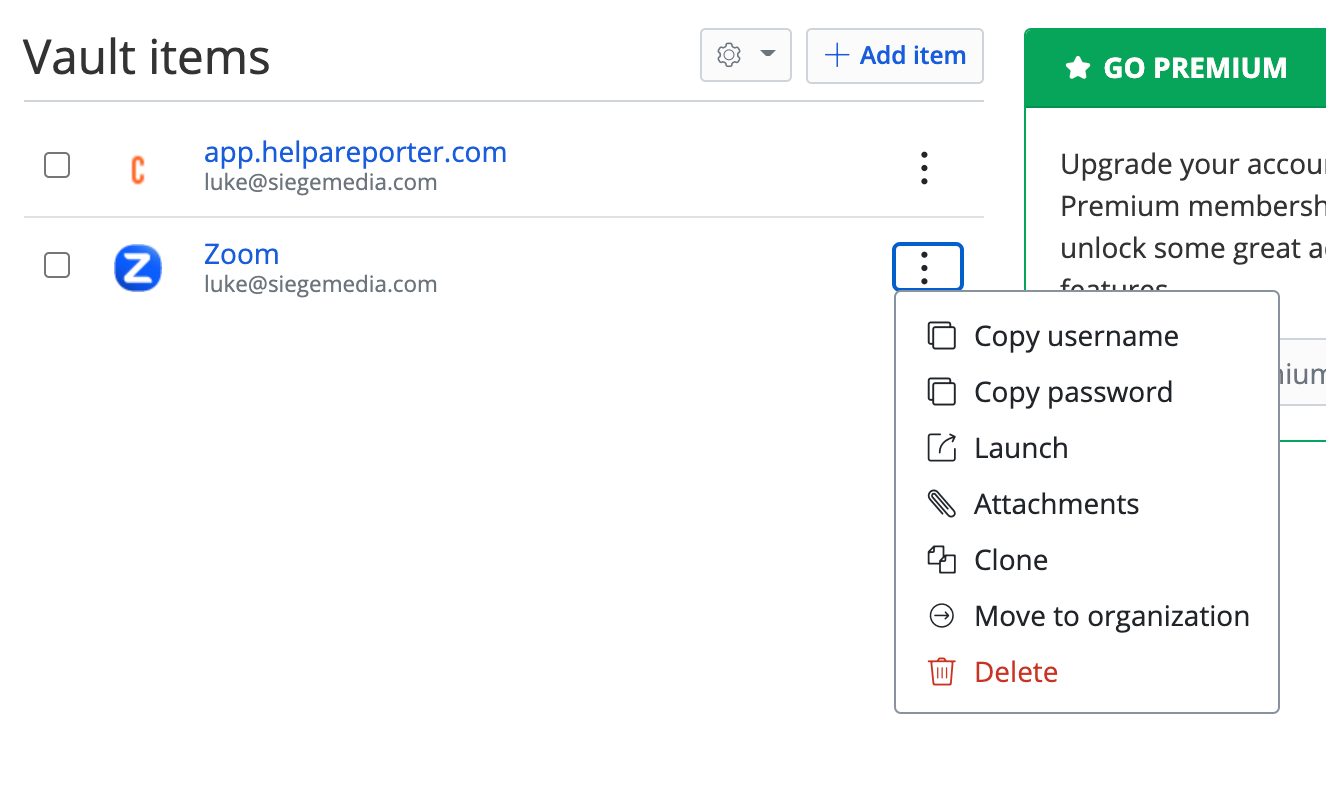Screen dimensions: 1326x786
Task: Tick the Zoom item checkbox
Action: tap(57, 265)
